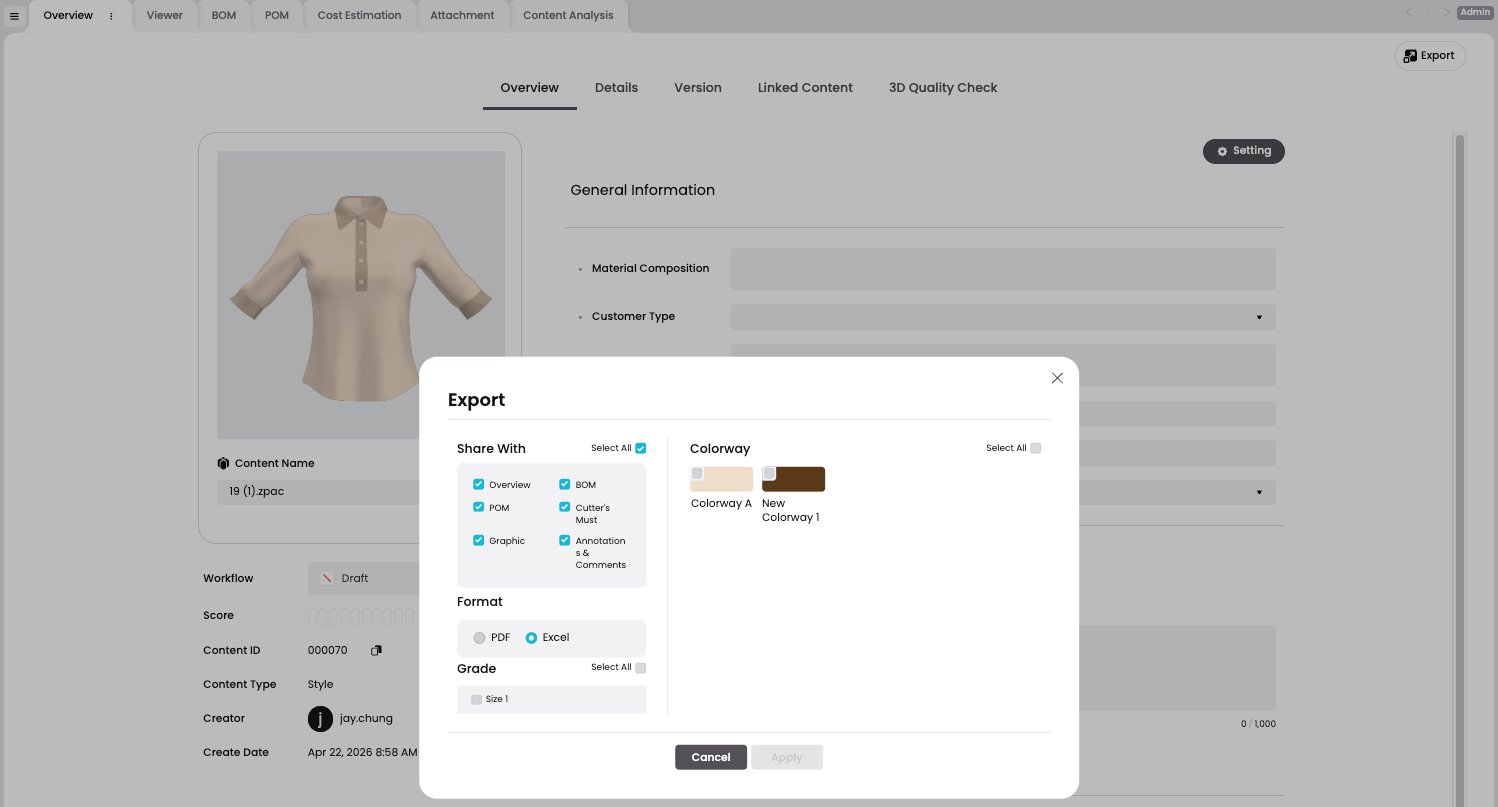Click the Score rating bar

(x=361, y=616)
